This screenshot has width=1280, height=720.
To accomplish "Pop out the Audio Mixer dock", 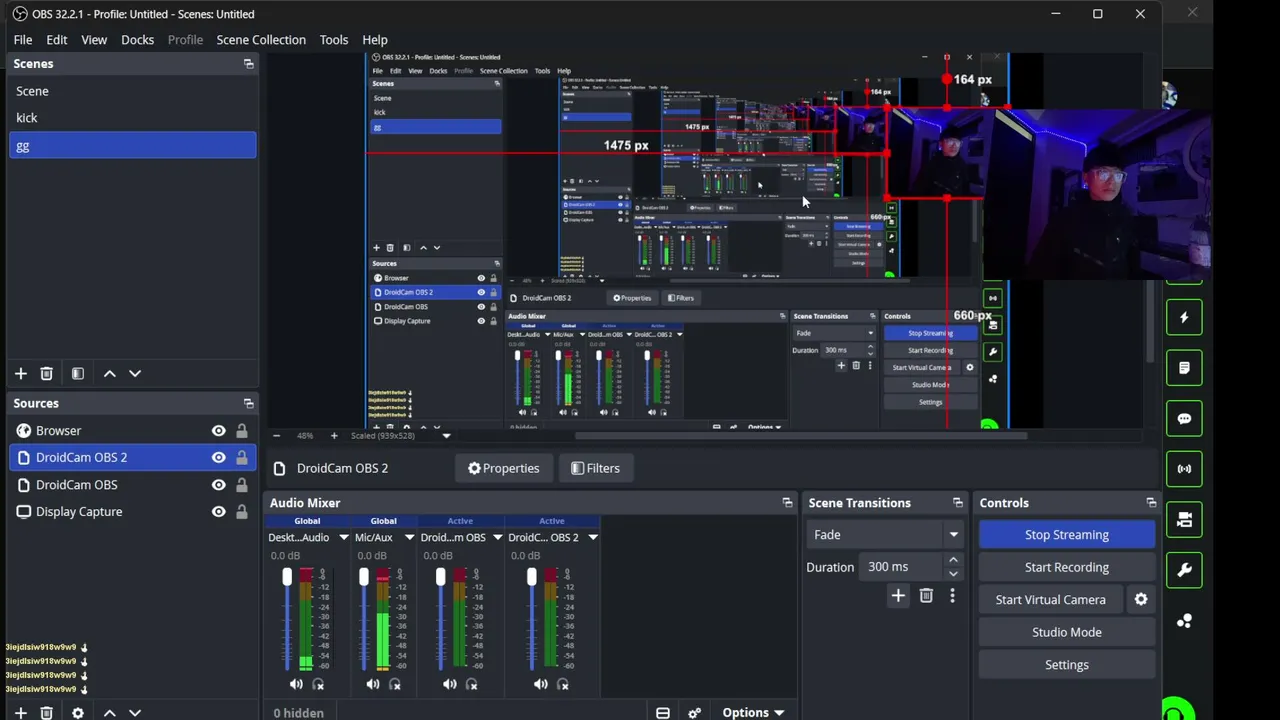I will coord(787,503).
